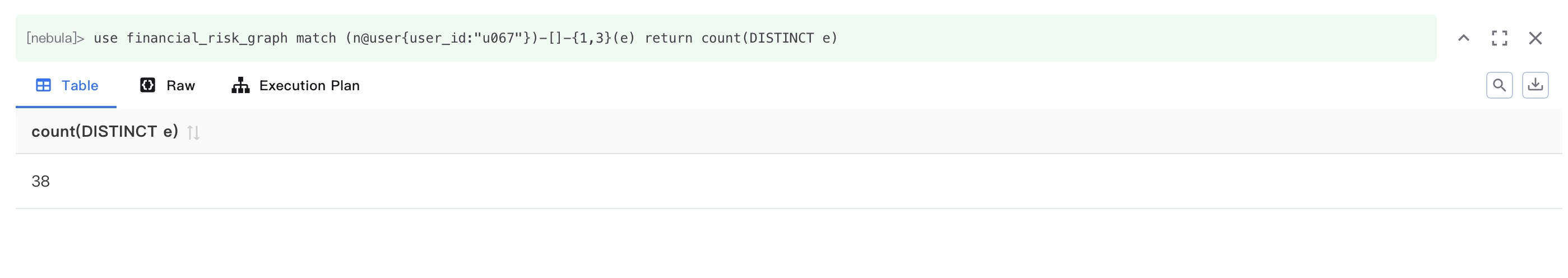Click the financial_risk_graph name in the query
This screenshot has width=1568, height=278.
207,38
